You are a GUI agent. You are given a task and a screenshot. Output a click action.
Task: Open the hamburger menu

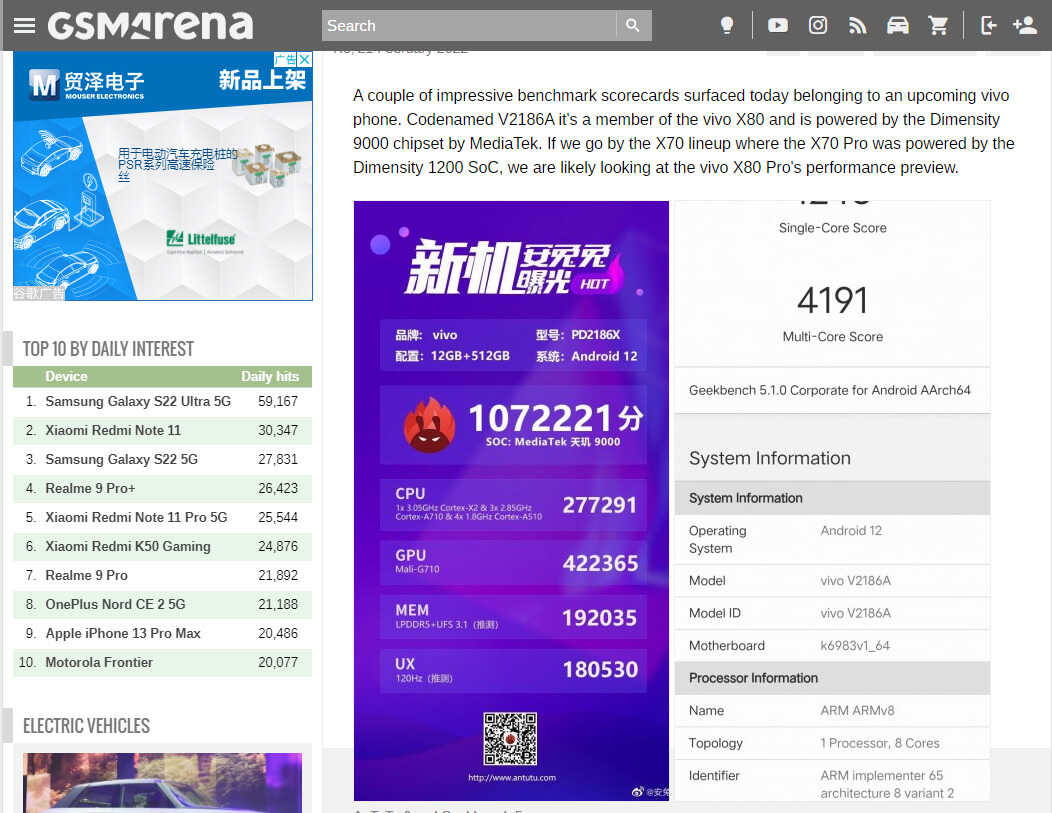[x=24, y=25]
